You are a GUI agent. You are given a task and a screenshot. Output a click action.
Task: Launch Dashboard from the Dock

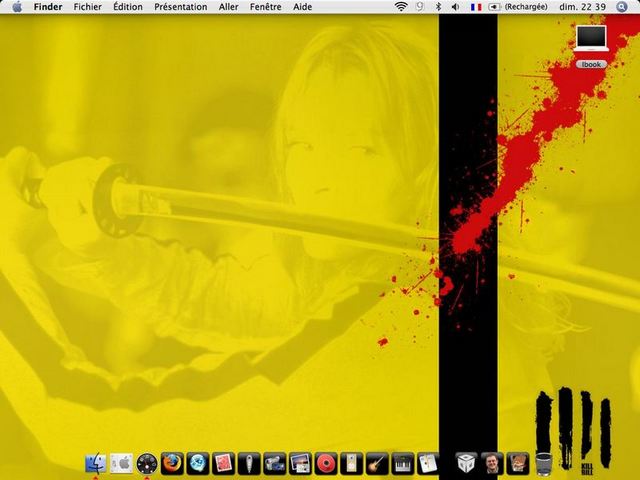pos(147,463)
